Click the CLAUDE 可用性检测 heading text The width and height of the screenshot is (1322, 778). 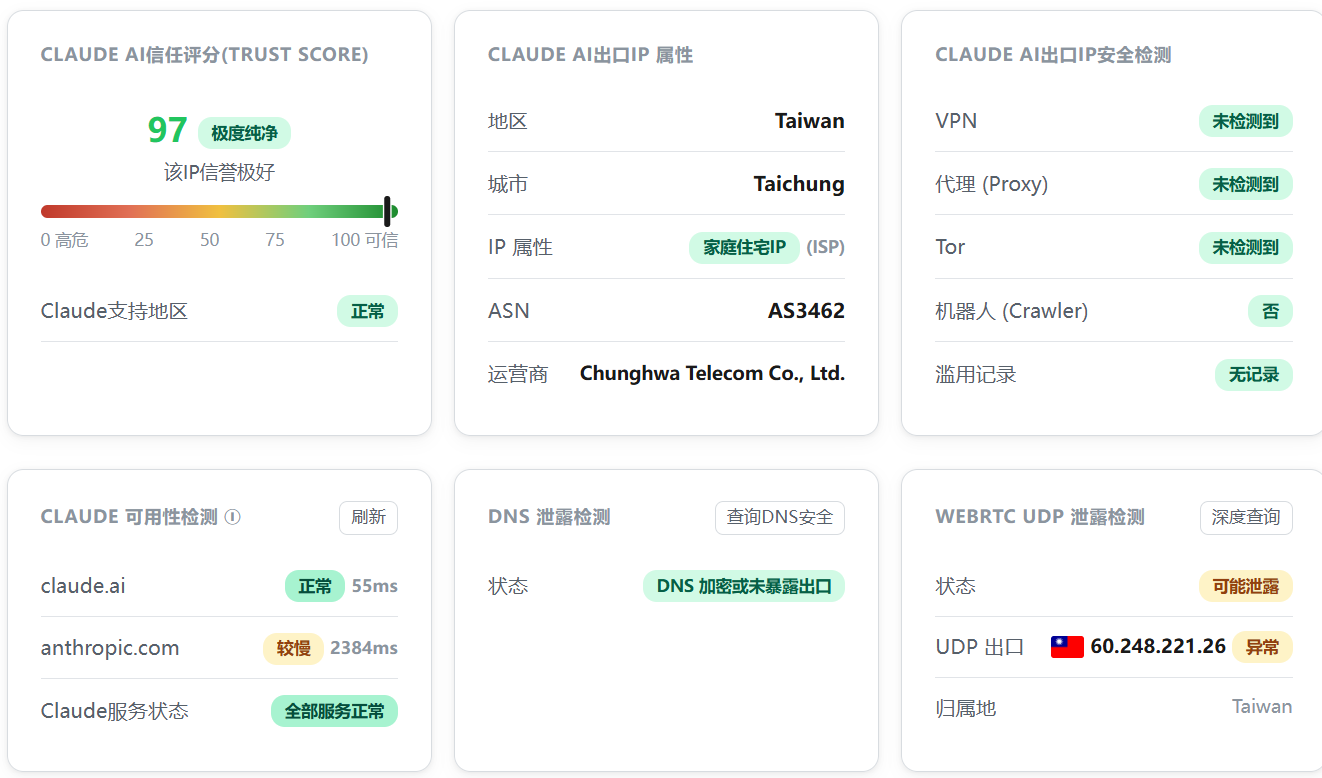[x=129, y=517]
